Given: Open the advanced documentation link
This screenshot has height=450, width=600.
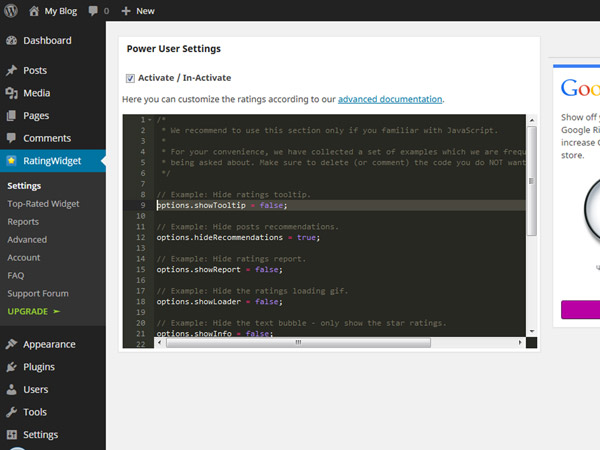Looking at the screenshot, I should [390, 99].
